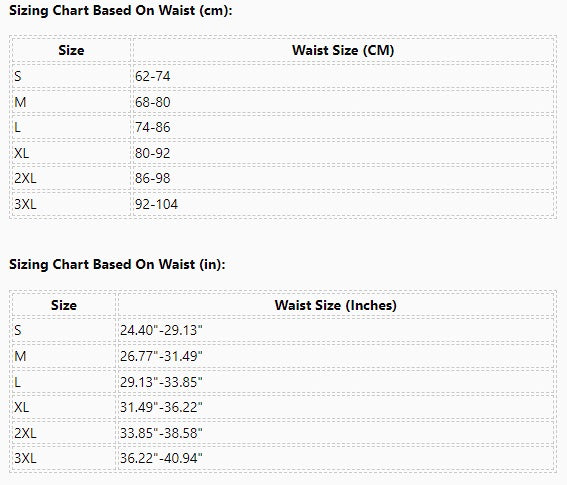Click the 33.85"-38.58" waist value

point(161,433)
